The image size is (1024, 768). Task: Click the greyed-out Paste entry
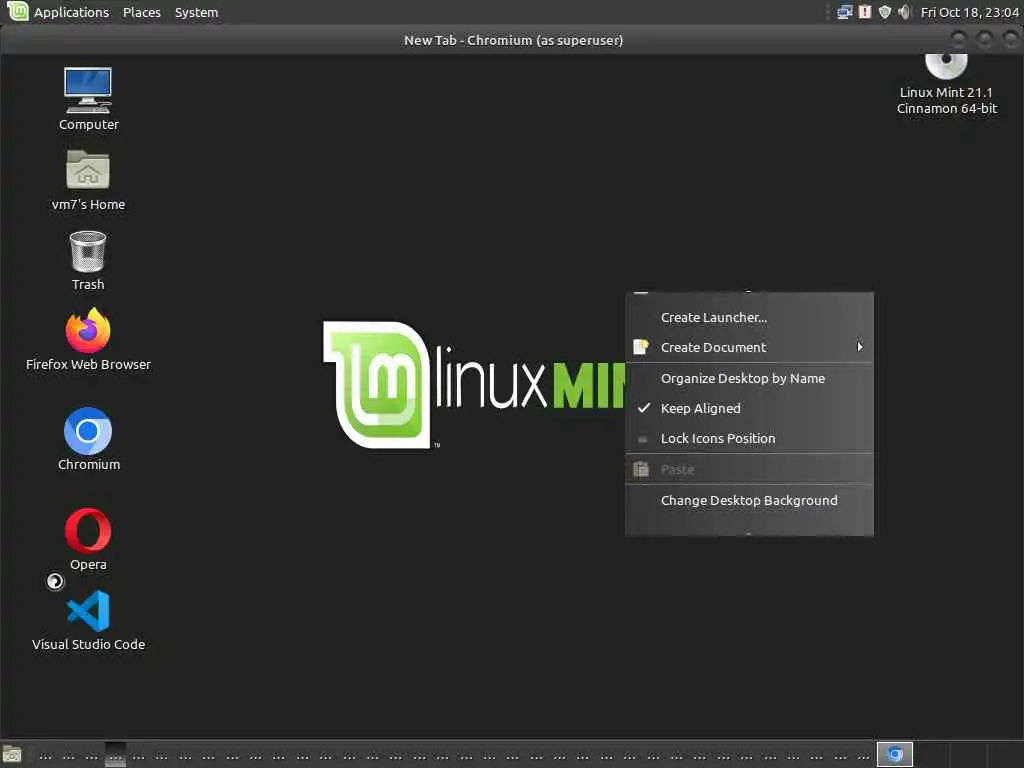[749, 469]
